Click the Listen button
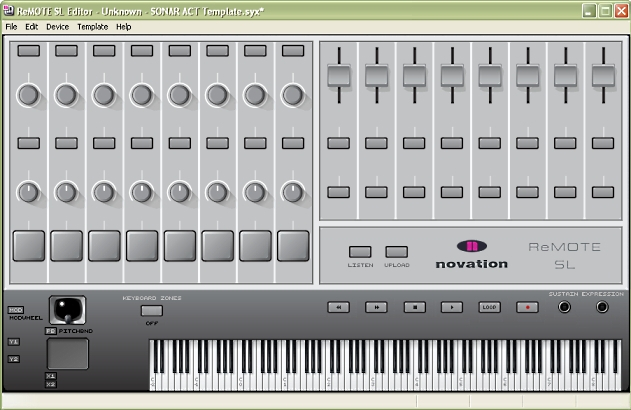 (x=360, y=252)
